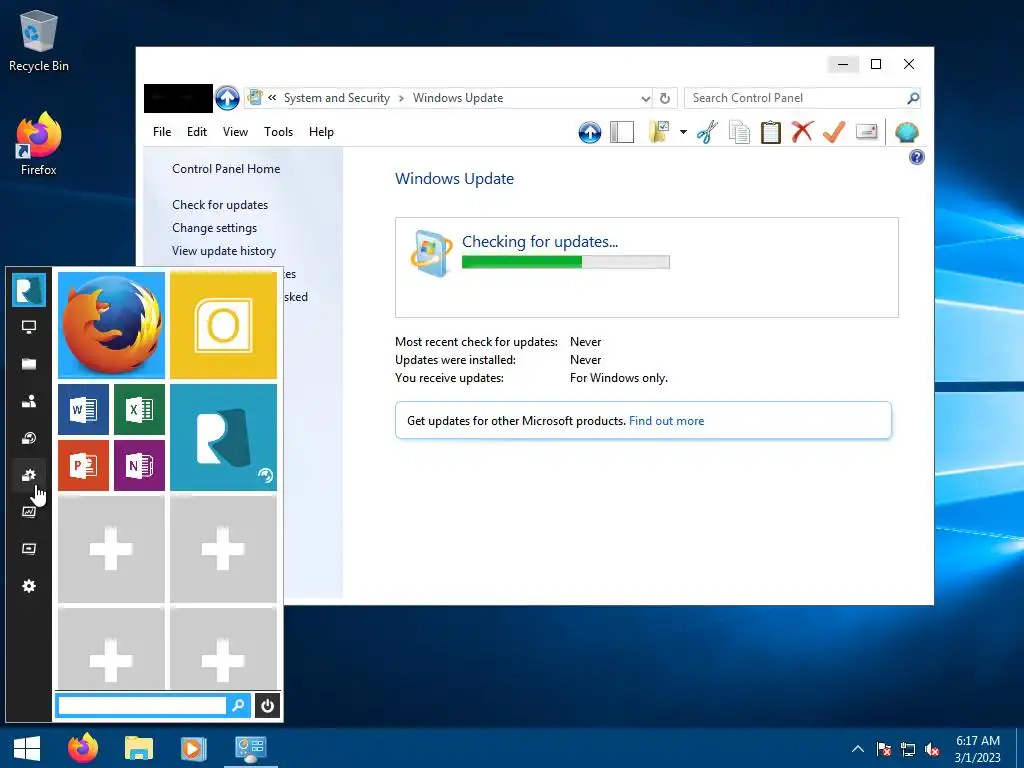Click the start menu search magnifier button
The height and width of the screenshot is (768, 1024).
click(238, 705)
